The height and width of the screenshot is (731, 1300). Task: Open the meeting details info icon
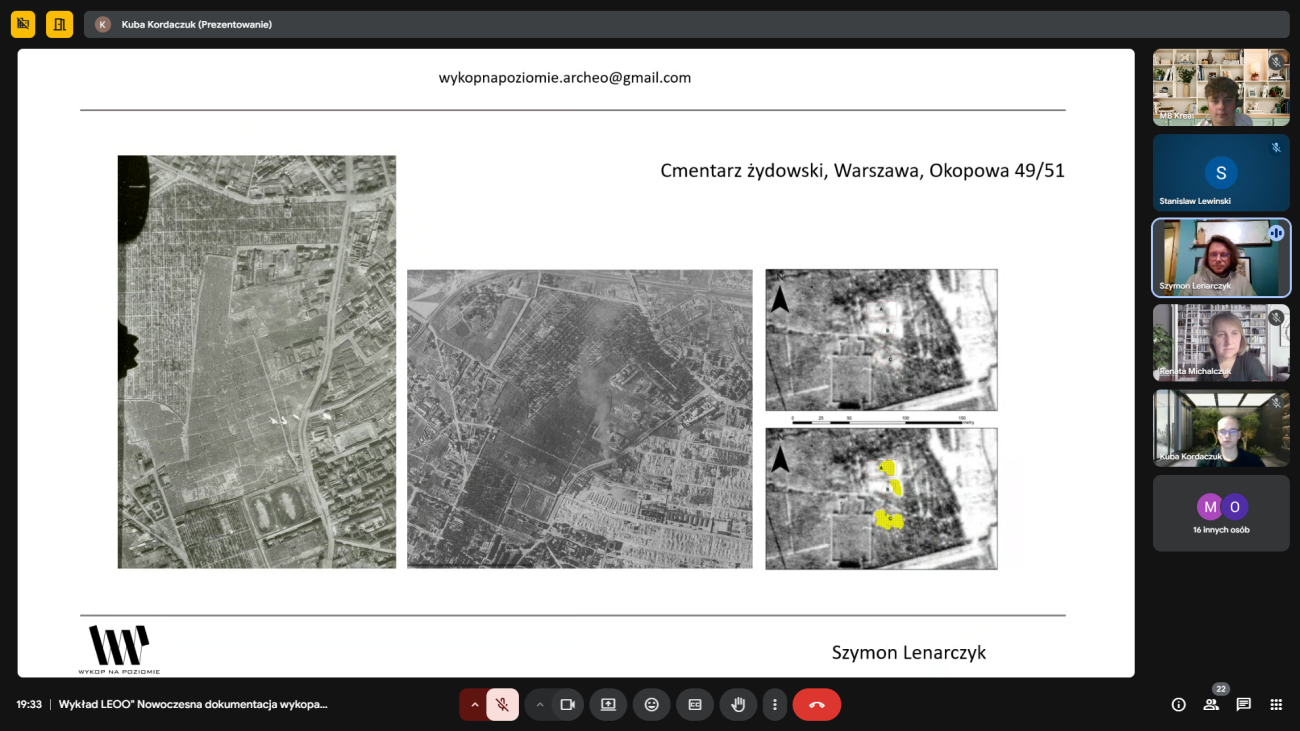1178,705
